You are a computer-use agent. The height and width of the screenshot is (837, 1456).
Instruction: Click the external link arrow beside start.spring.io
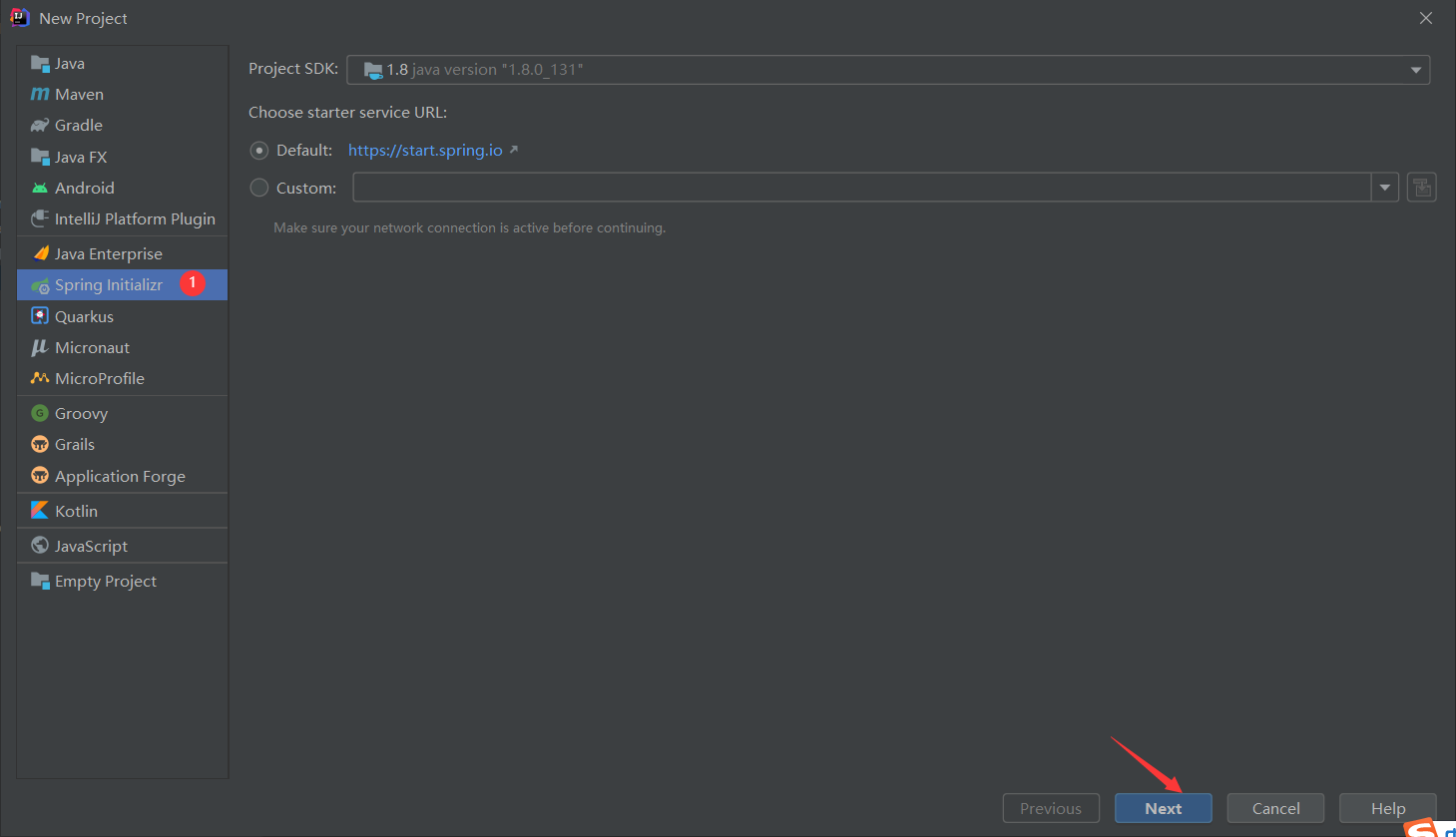(514, 150)
